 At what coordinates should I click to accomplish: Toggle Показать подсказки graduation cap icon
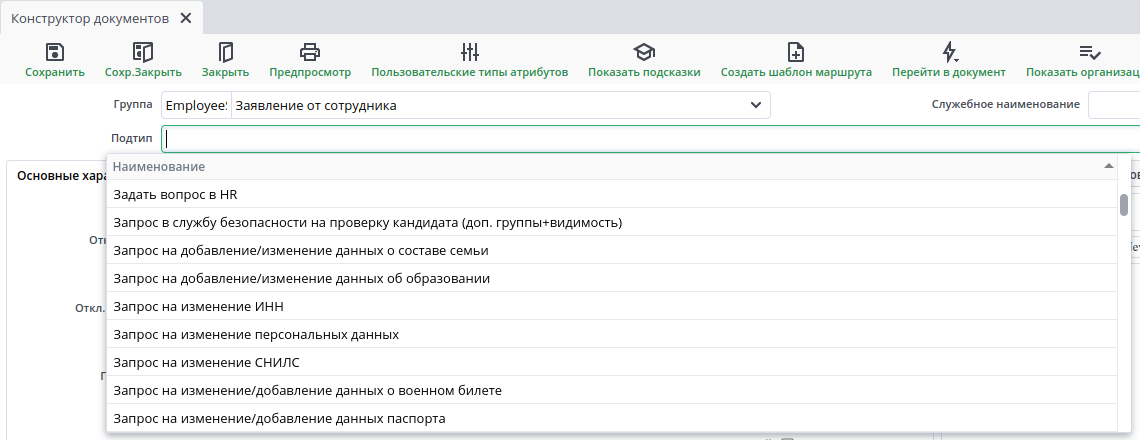click(x=644, y=52)
